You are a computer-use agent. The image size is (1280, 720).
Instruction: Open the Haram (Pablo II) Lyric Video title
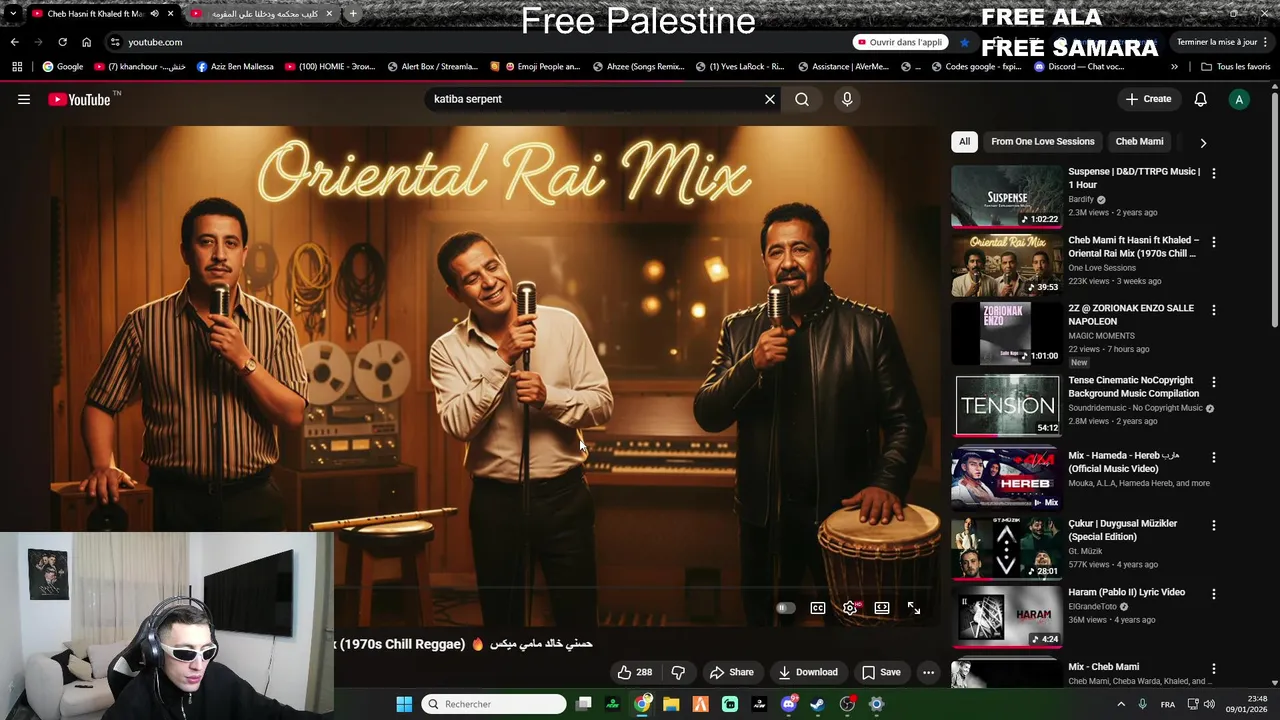tap(1126, 592)
